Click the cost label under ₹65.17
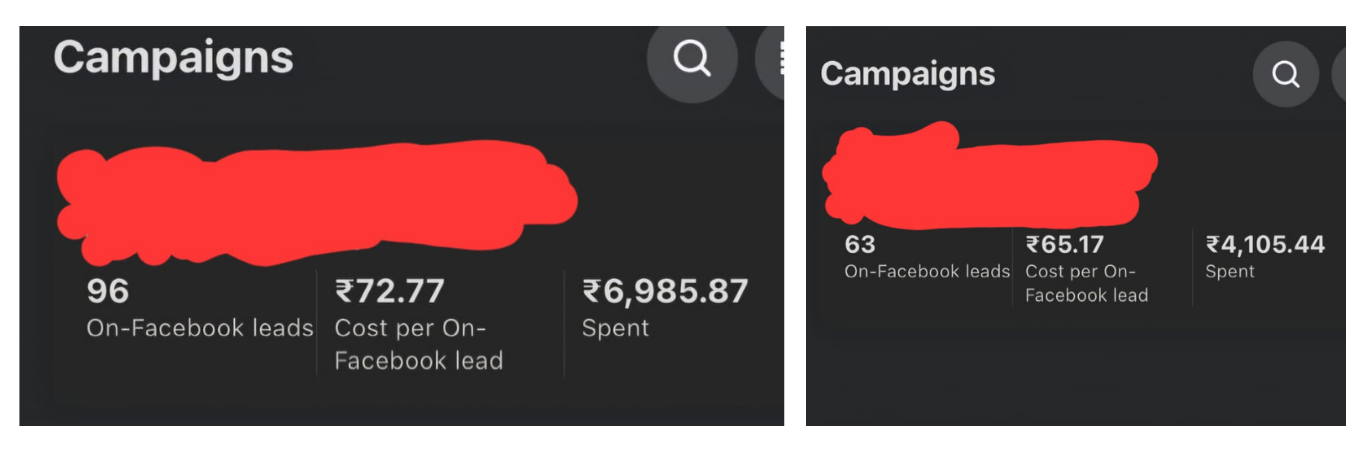Image resolution: width=1366 pixels, height=456 pixels. click(x=1086, y=283)
